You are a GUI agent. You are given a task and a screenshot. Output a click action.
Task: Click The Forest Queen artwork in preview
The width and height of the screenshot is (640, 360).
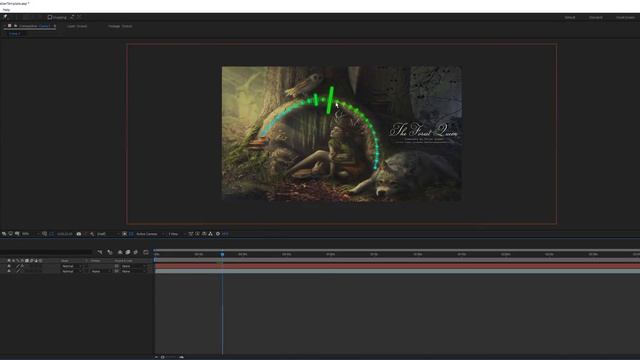point(342,133)
